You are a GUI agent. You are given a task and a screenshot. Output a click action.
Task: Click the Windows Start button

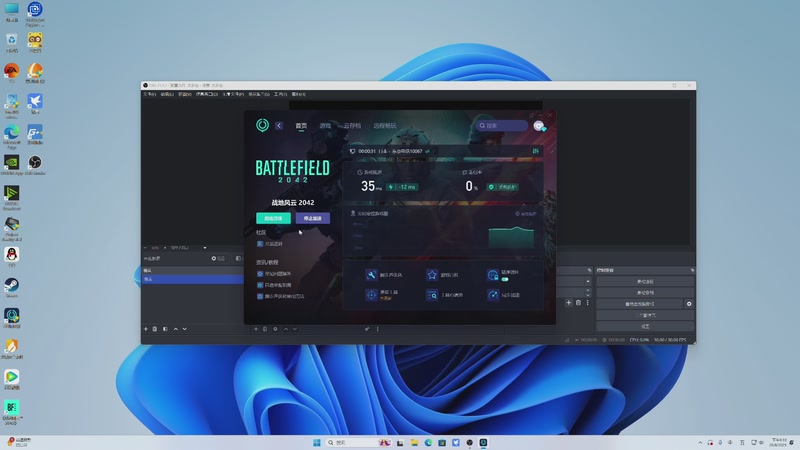click(x=316, y=442)
